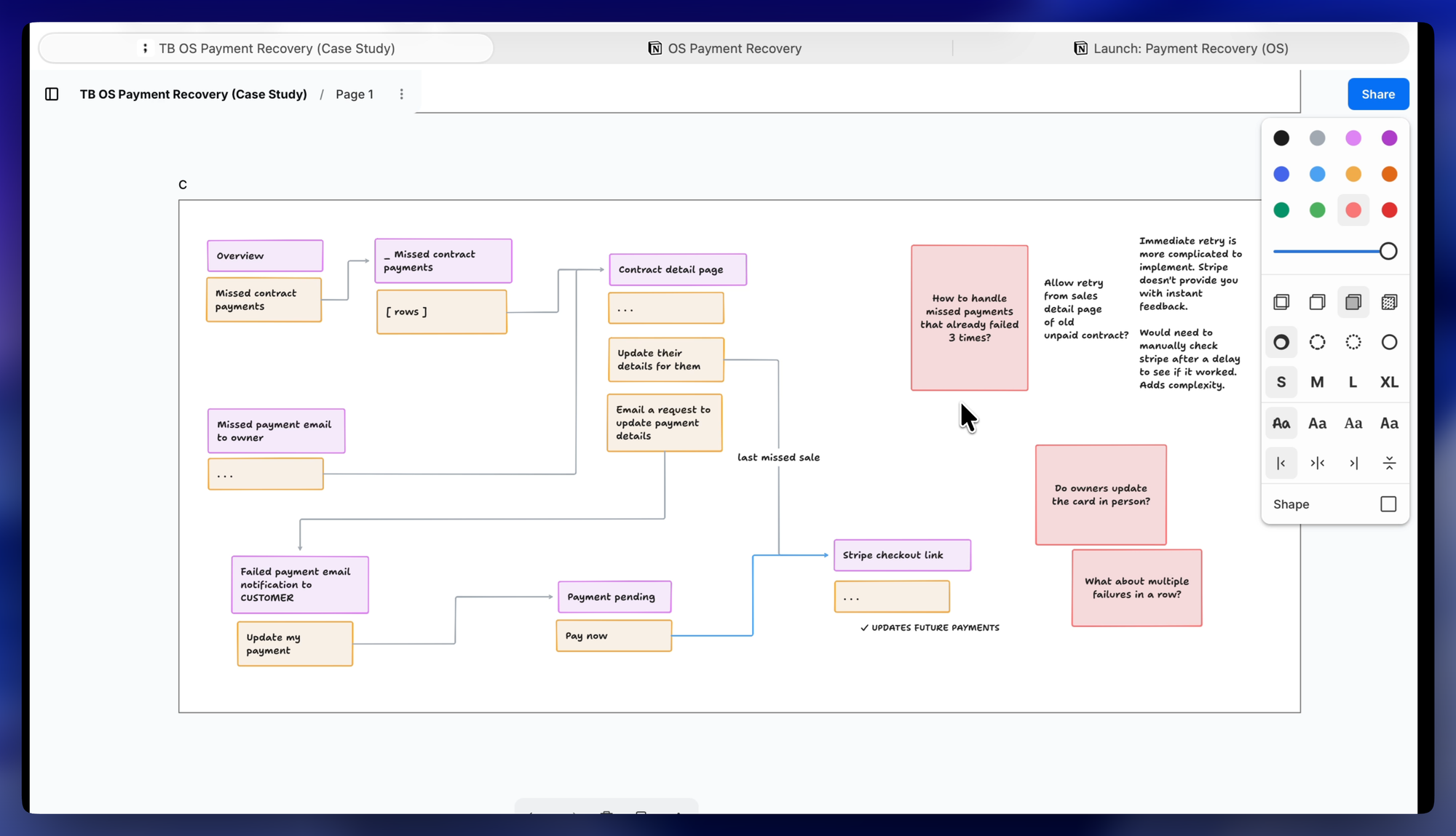Select the pattern fill style icon

click(x=1389, y=302)
